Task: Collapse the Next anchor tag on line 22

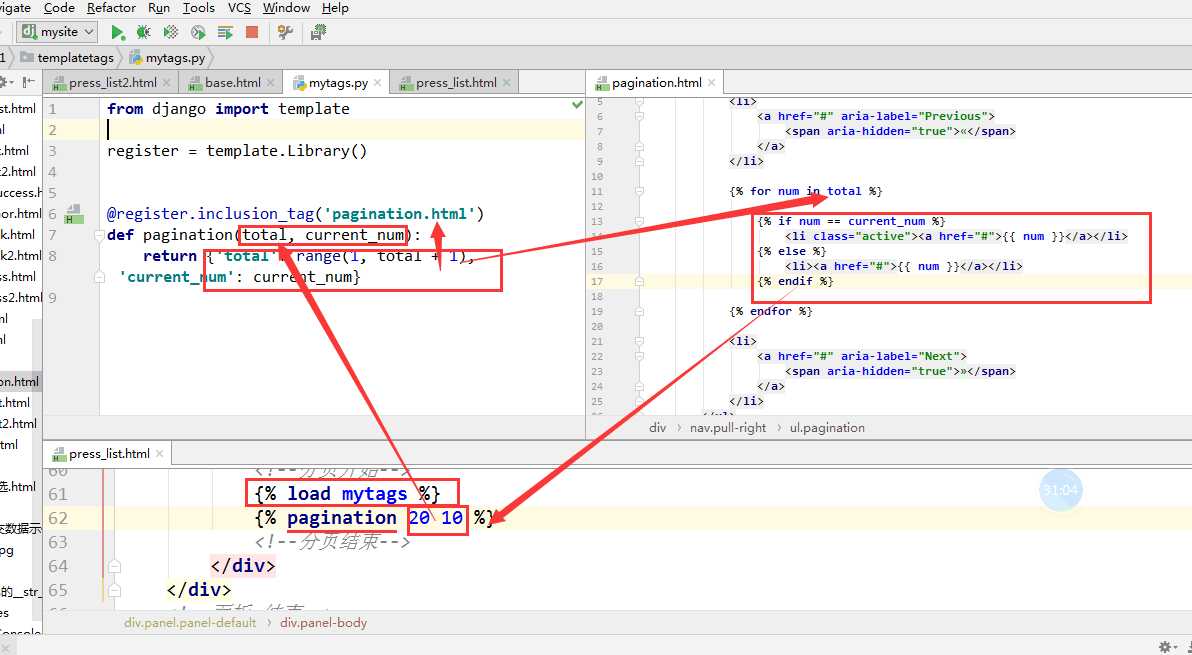Action: tap(639, 356)
